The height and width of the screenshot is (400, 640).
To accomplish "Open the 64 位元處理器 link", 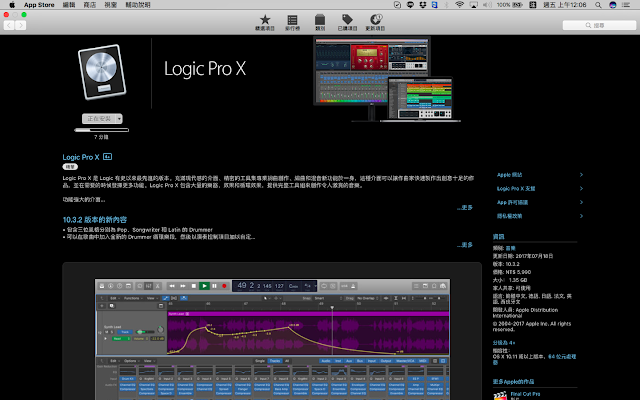I will tap(535, 359).
